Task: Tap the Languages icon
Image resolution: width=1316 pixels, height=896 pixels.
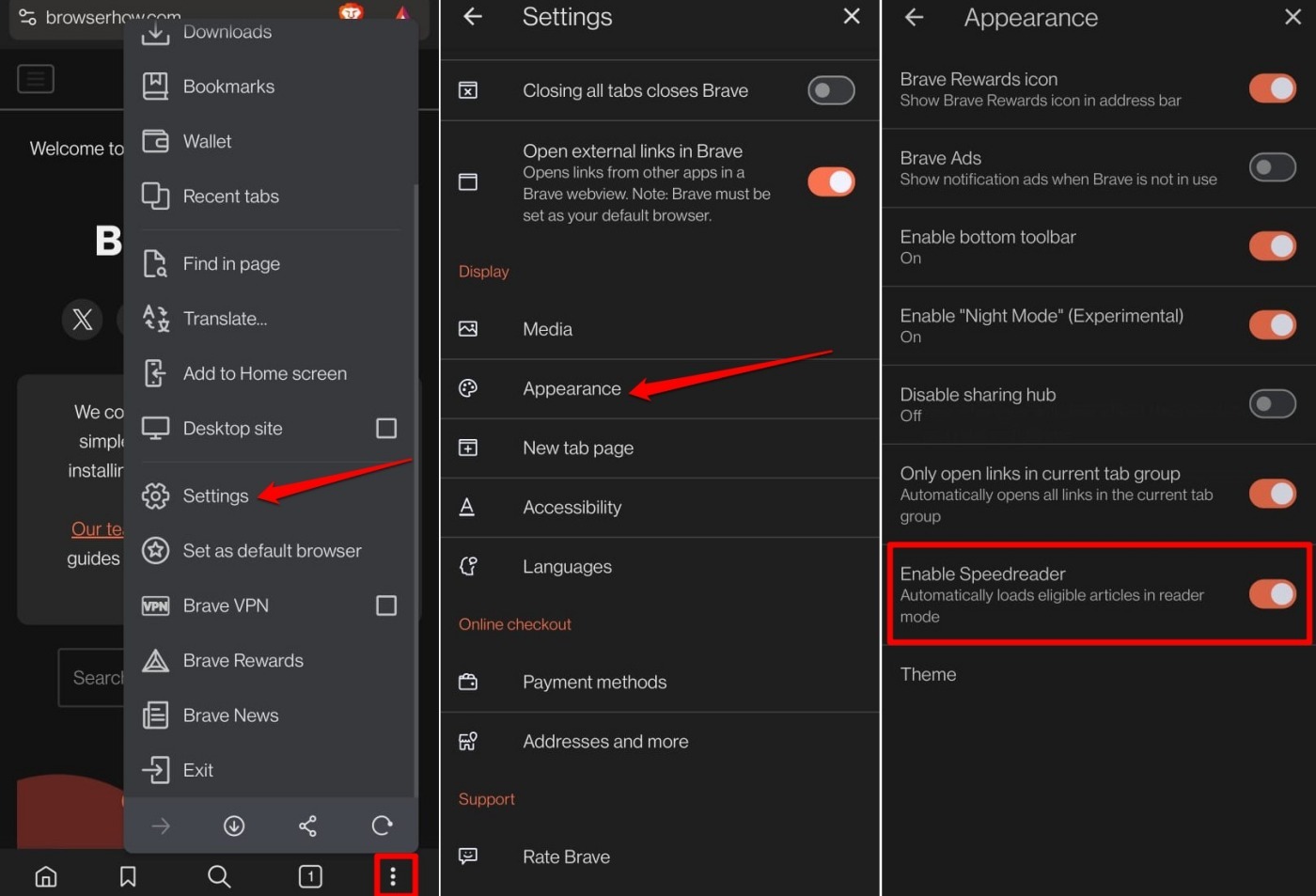Action: [468, 566]
